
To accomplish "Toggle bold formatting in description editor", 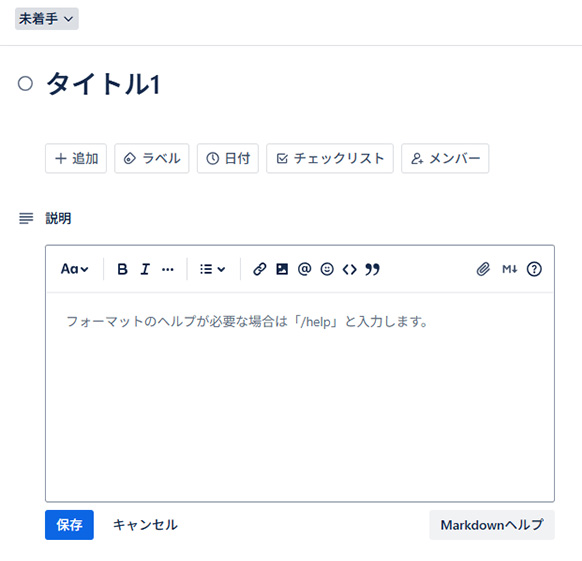I will pyautogui.click(x=122, y=269).
